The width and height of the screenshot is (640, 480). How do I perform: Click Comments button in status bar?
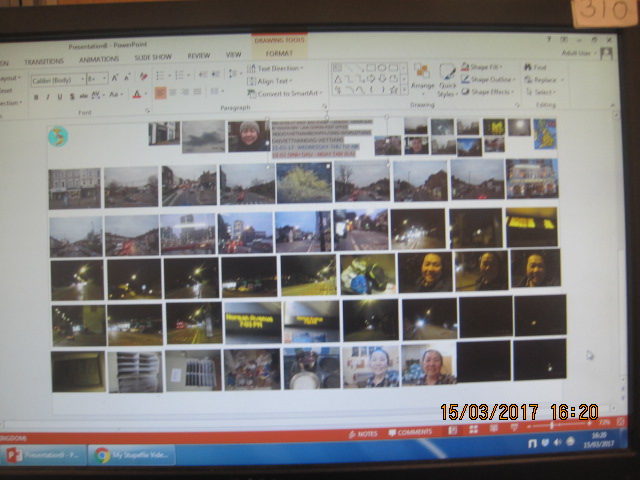[x=410, y=432]
